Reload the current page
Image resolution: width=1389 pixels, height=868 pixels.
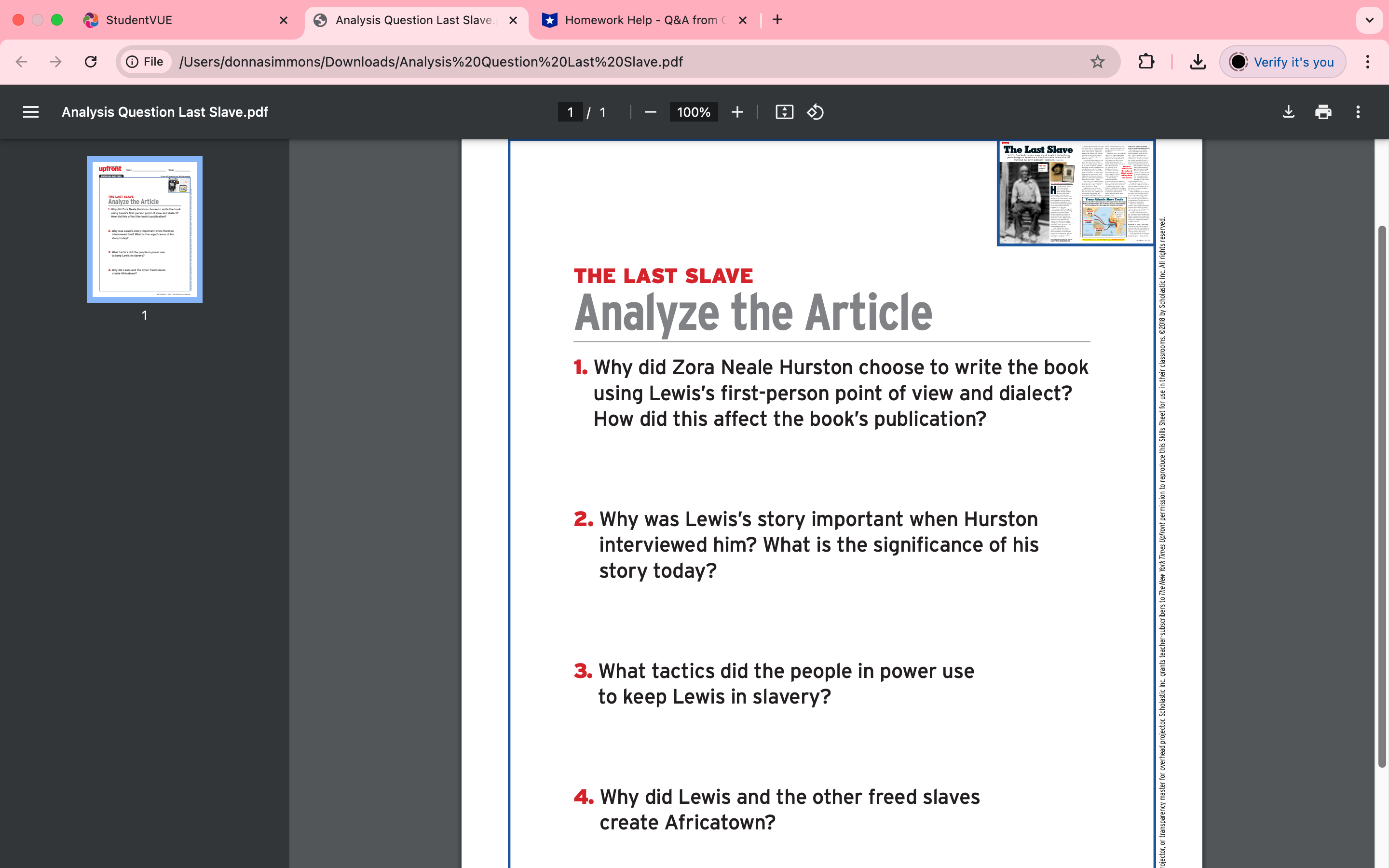pos(91,61)
